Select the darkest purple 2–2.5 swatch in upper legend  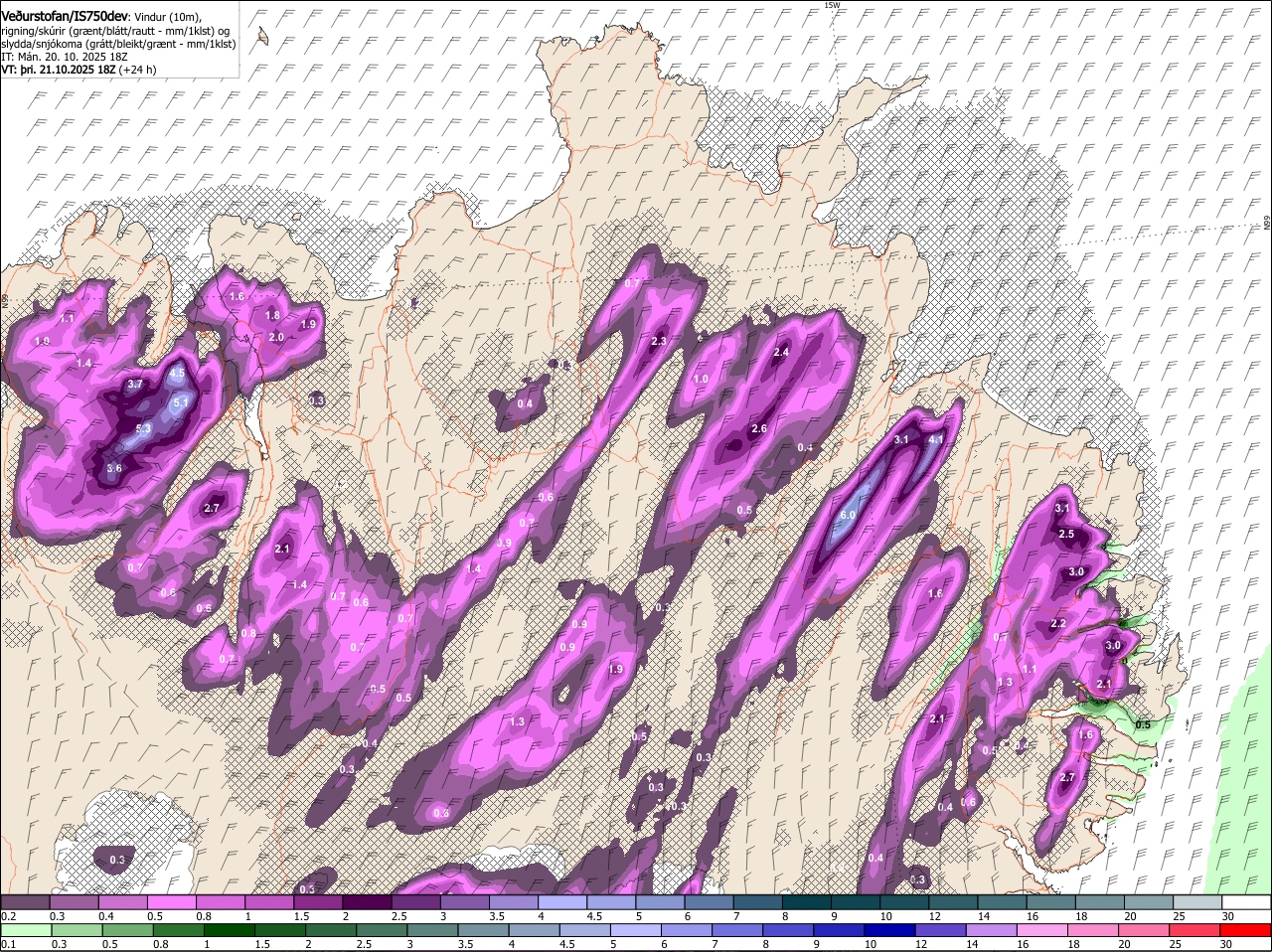point(369,902)
